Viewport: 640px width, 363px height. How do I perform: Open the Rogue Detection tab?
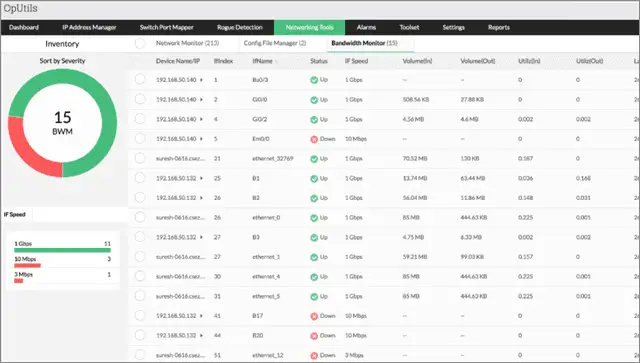coord(240,27)
